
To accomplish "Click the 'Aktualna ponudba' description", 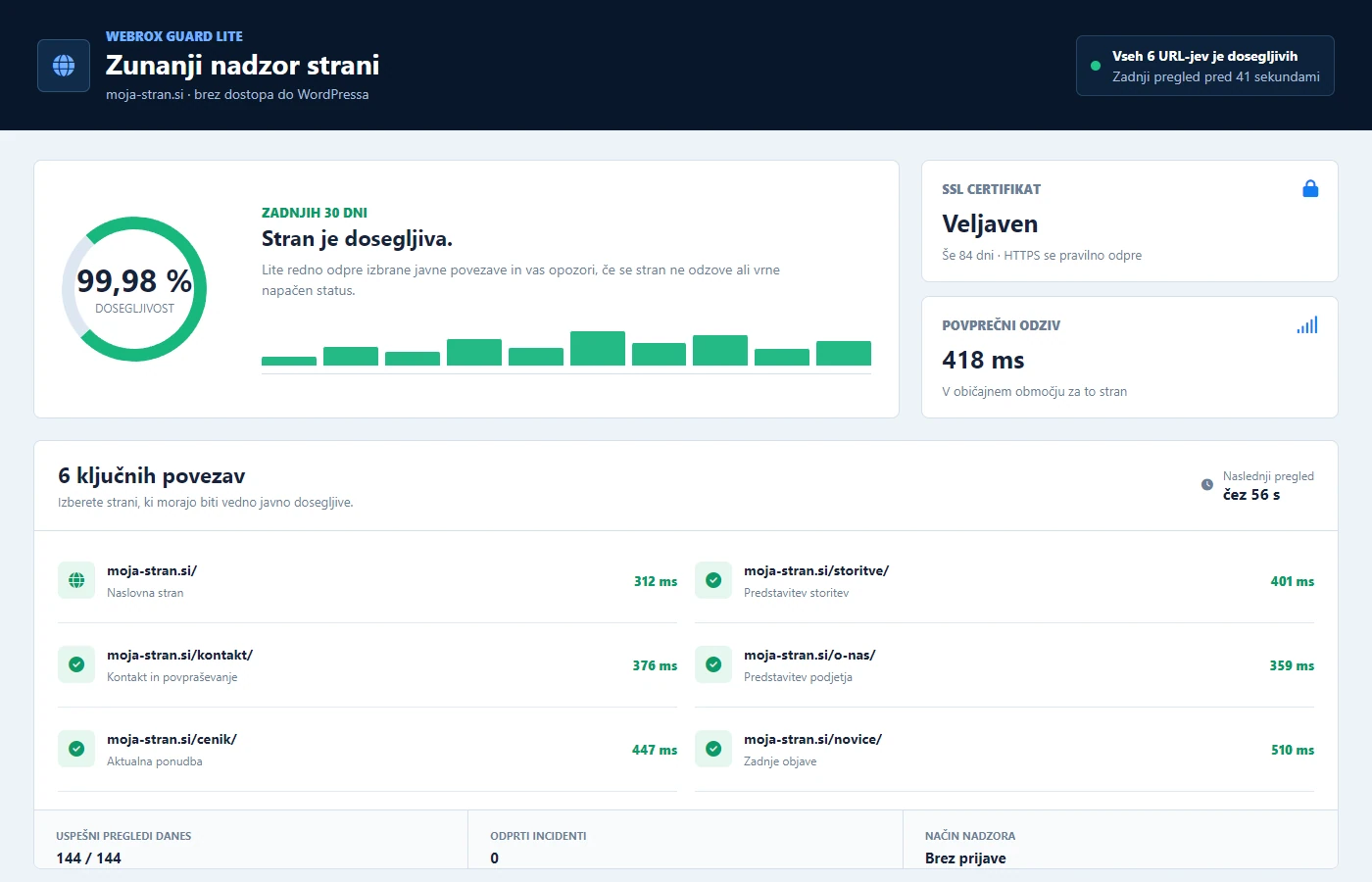I will (155, 761).
